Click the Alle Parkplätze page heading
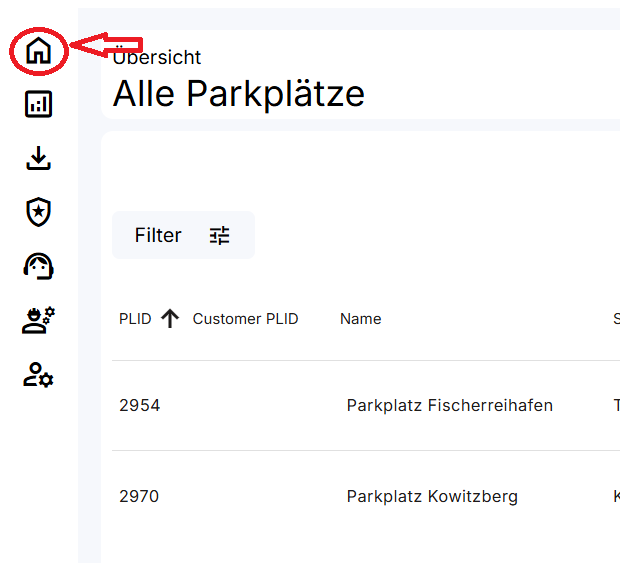620x563 pixels. (238, 93)
